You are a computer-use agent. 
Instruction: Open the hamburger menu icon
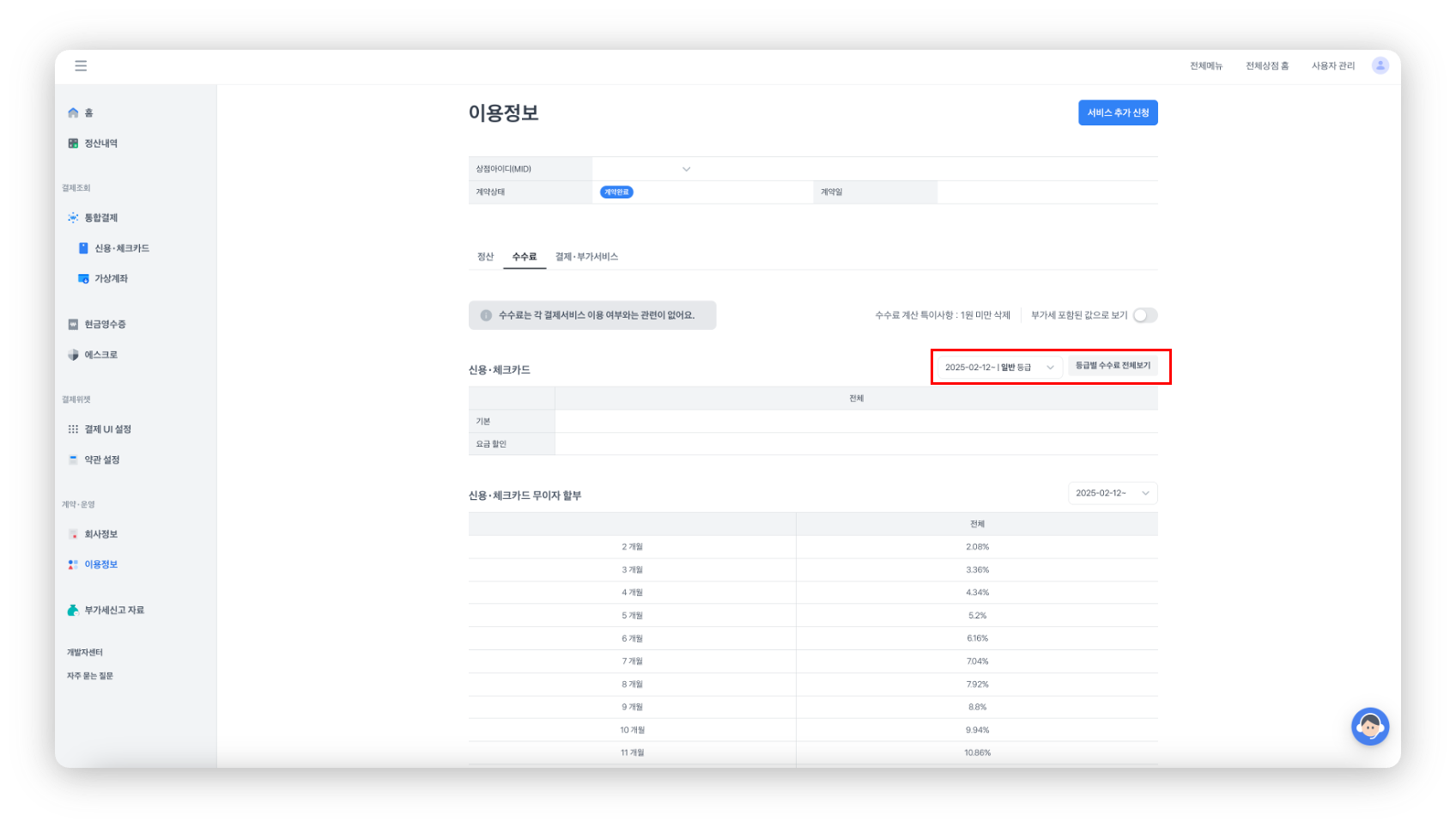(81, 66)
